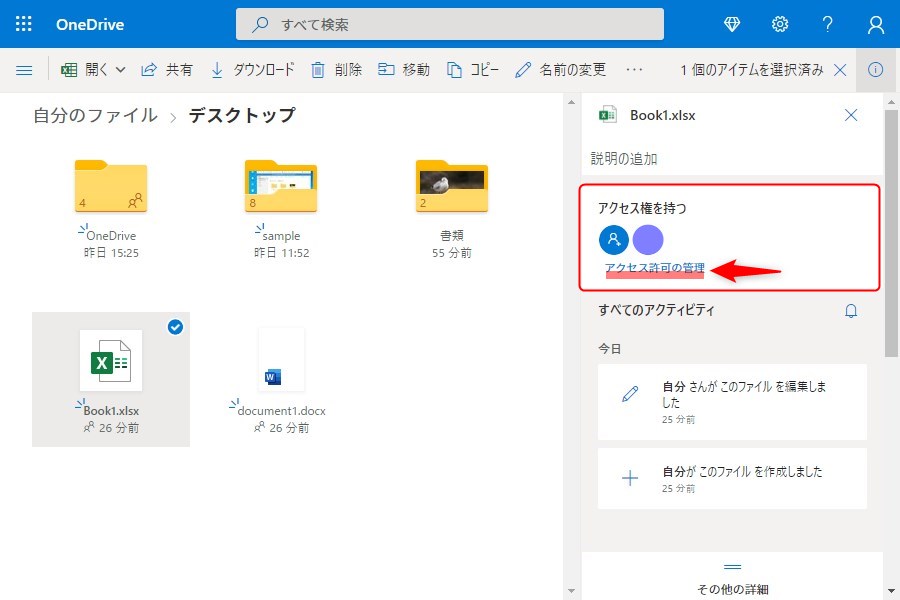The image size is (900, 600).
Task: Open the account profile icon
Action: 876,24
